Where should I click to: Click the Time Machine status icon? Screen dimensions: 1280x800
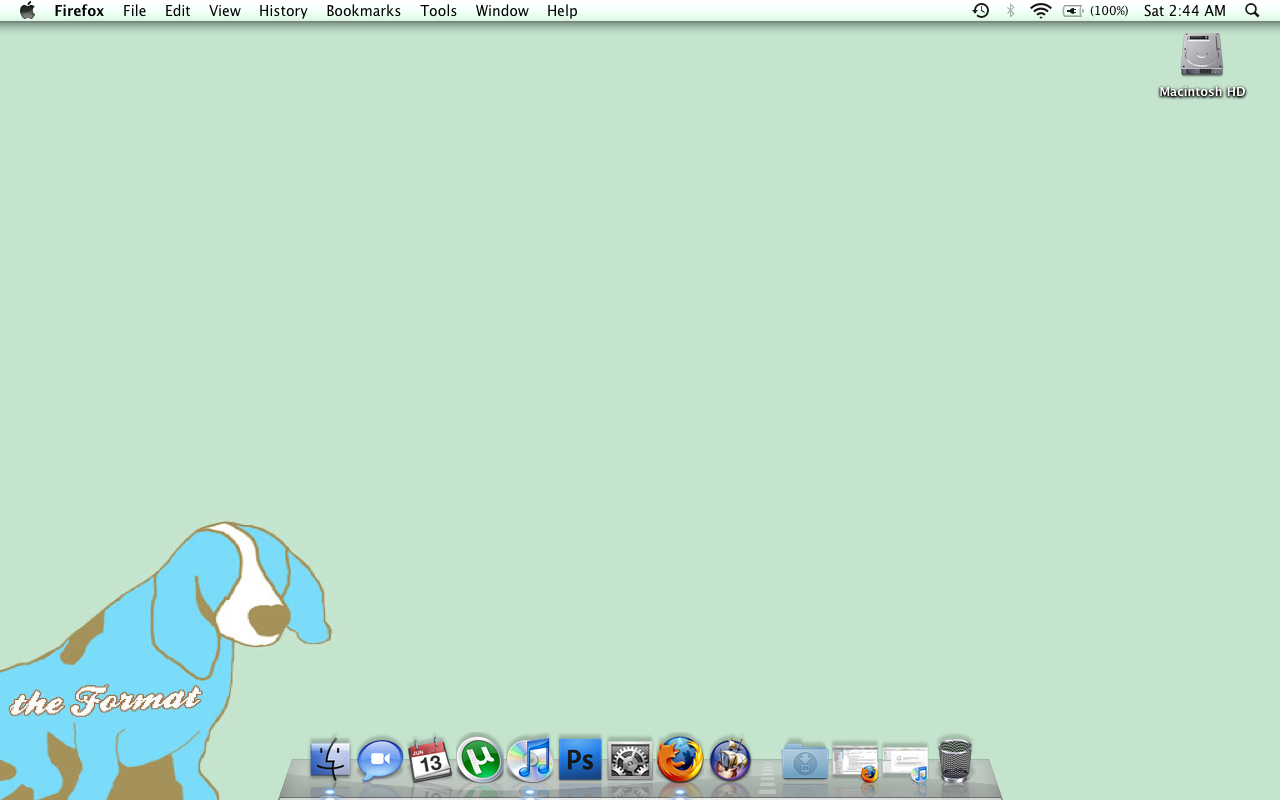(x=981, y=11)
